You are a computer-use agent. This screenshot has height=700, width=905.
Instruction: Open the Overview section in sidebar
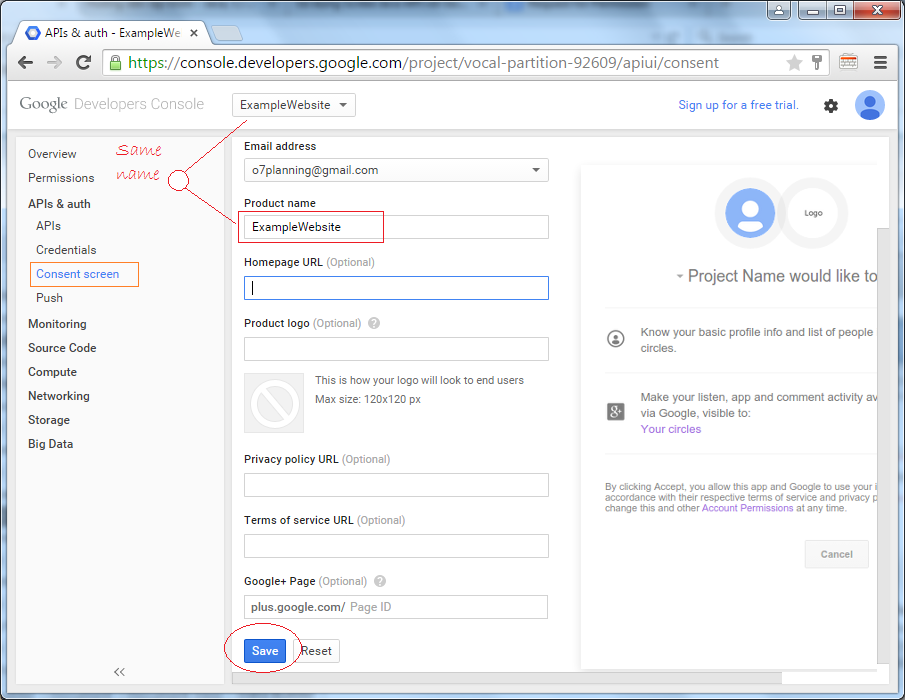point(52,154)
